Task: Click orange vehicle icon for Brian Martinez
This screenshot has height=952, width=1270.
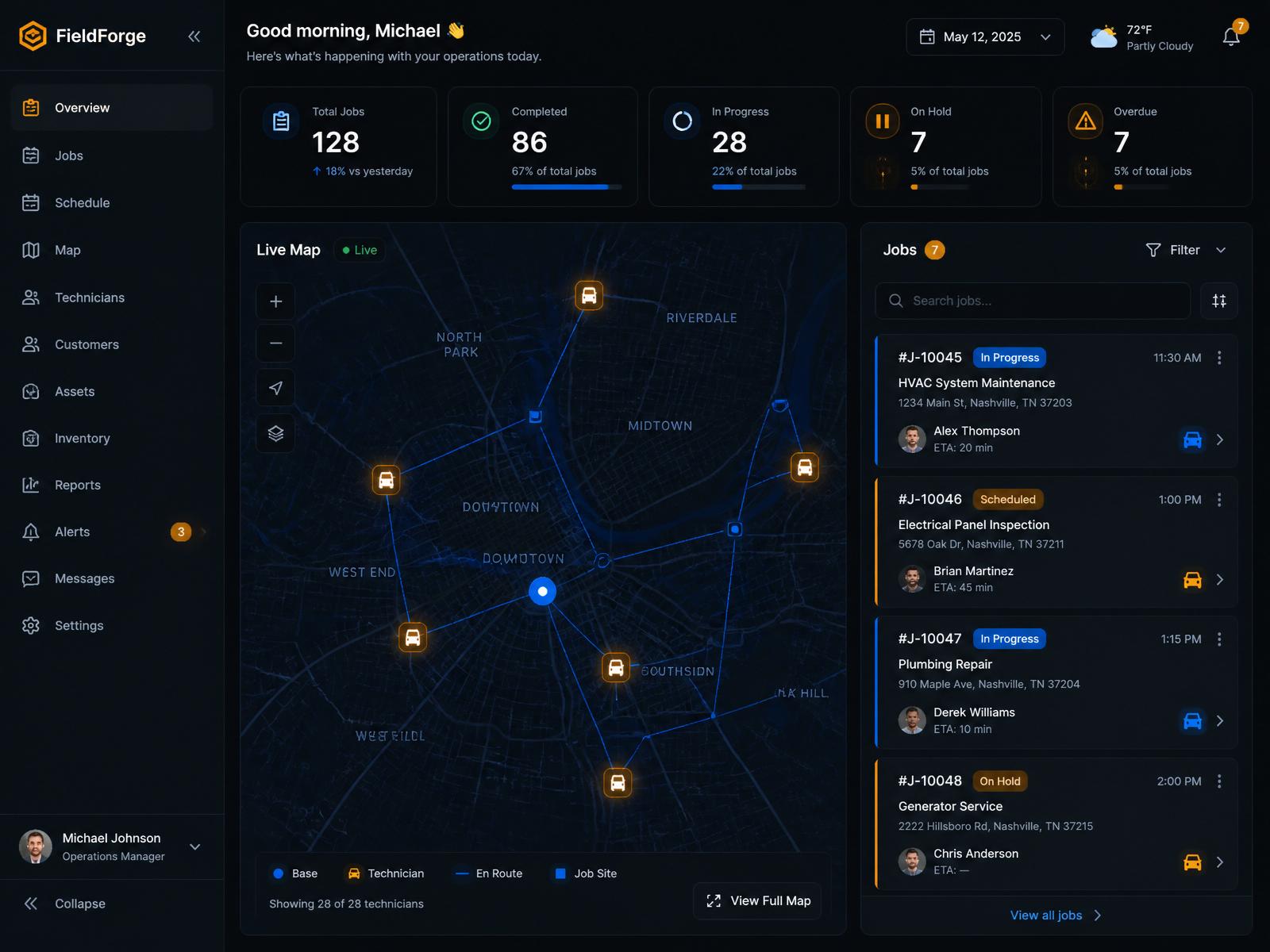Action: (1192, 580)
